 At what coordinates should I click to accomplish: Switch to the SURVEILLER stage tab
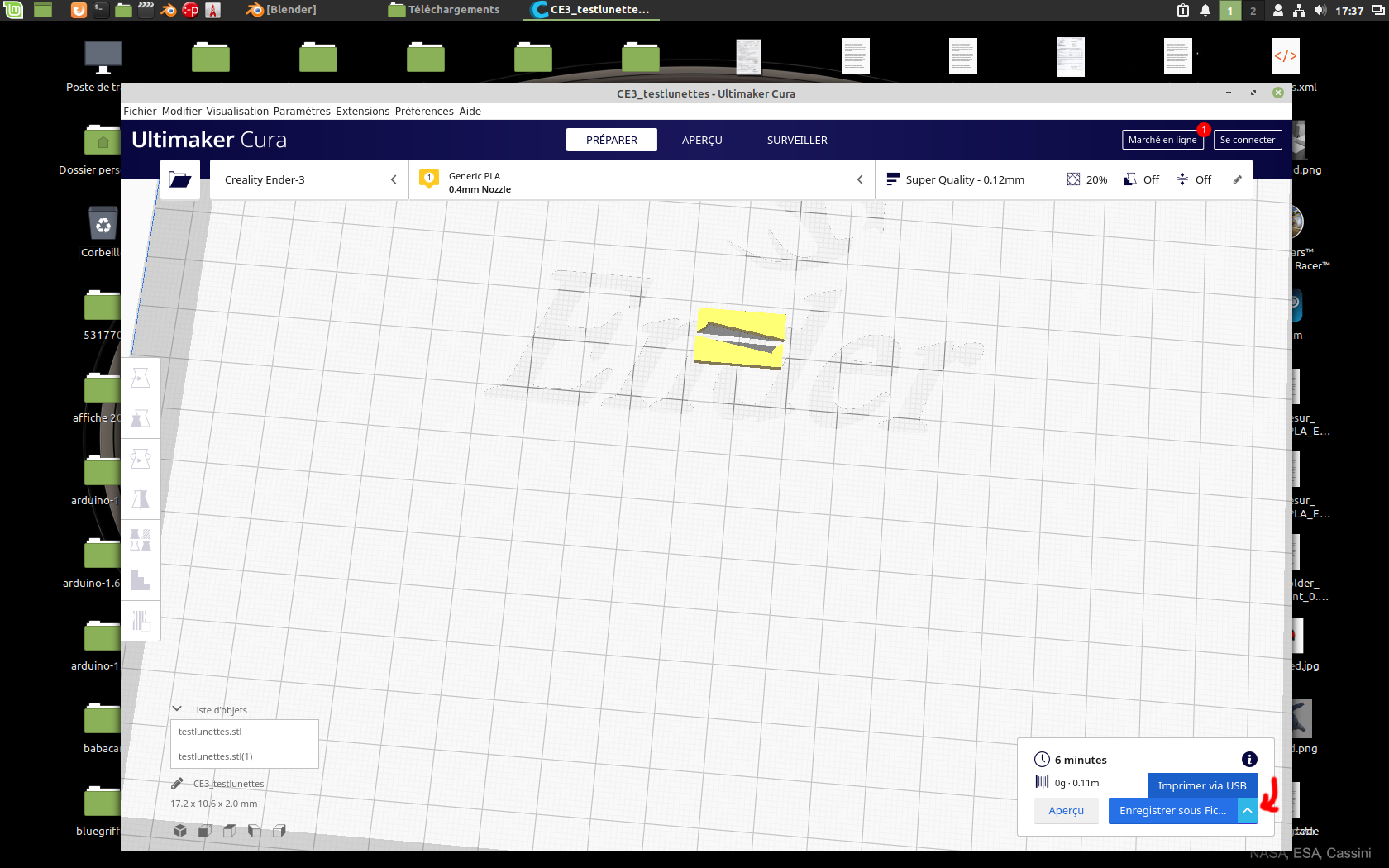click(797, 140)
